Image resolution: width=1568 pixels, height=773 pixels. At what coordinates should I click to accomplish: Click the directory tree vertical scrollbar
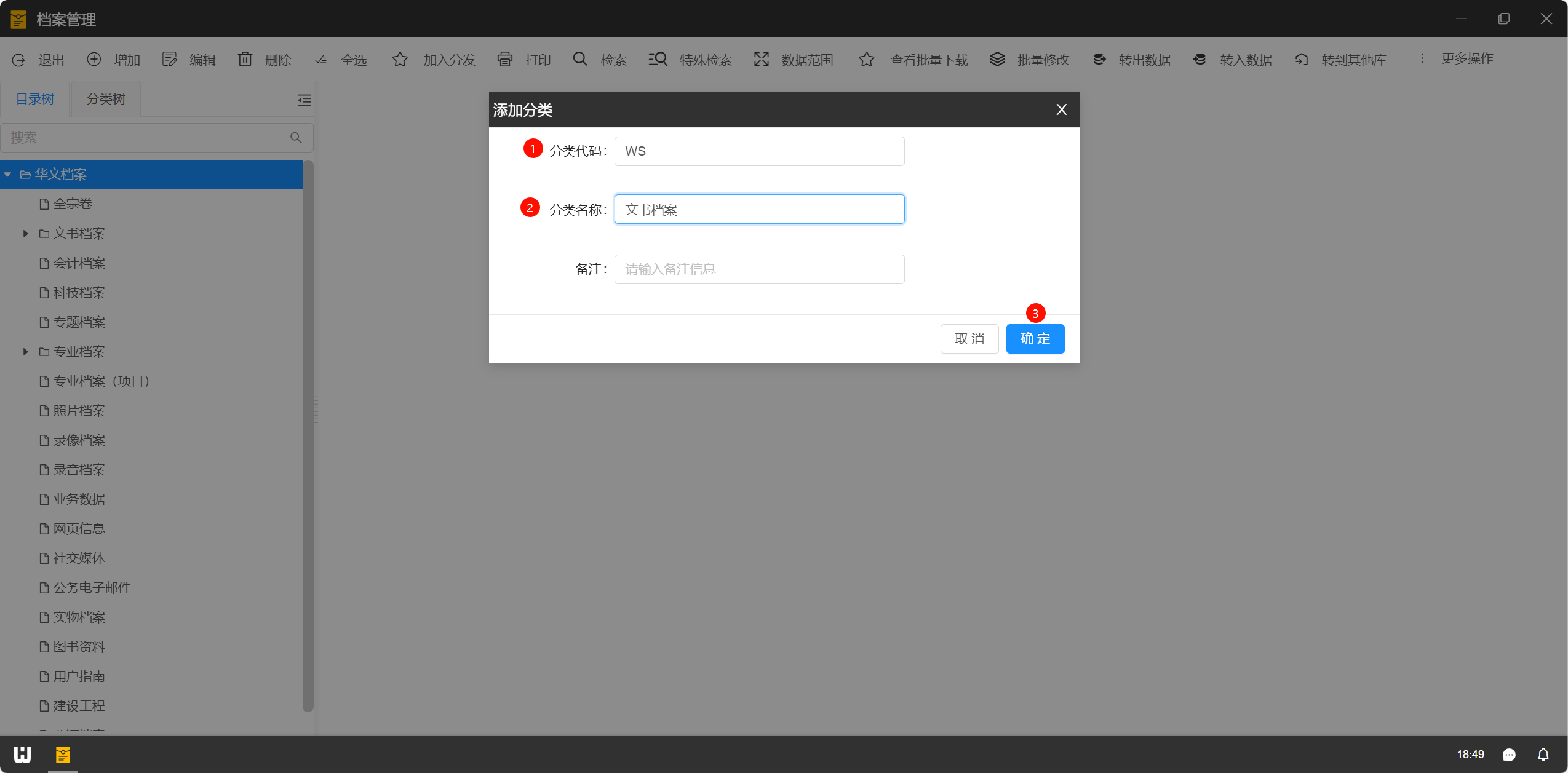[308, 430]
